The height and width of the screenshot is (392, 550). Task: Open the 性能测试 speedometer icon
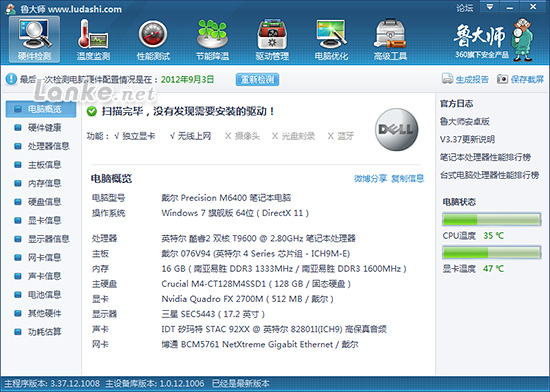[153, 39]
